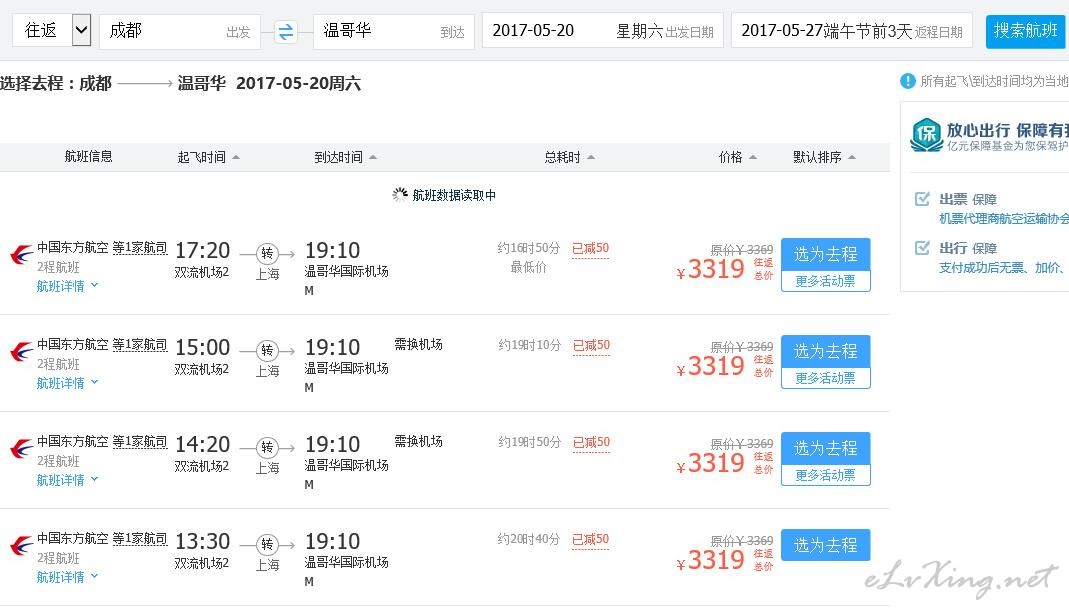Click the 保 guarantee shield icon
1069x612 pixels.
click(926, 135)
